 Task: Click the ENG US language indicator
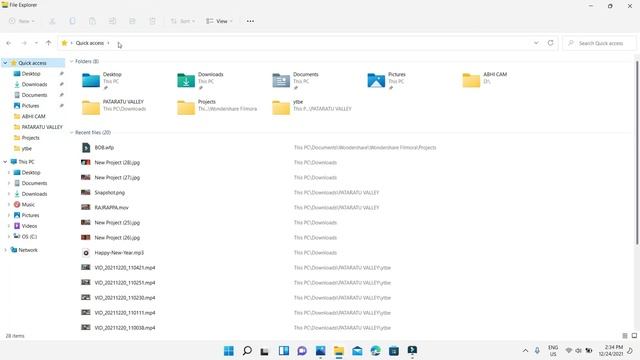[x=553, y=350]
